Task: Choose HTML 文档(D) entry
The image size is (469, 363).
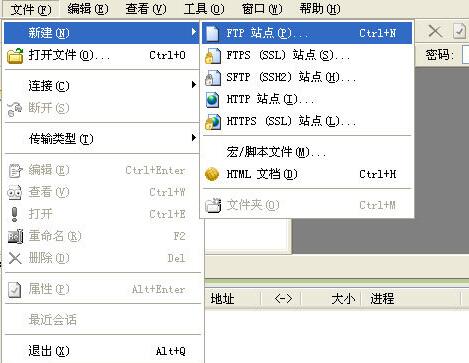Action: tap(307, 174)
